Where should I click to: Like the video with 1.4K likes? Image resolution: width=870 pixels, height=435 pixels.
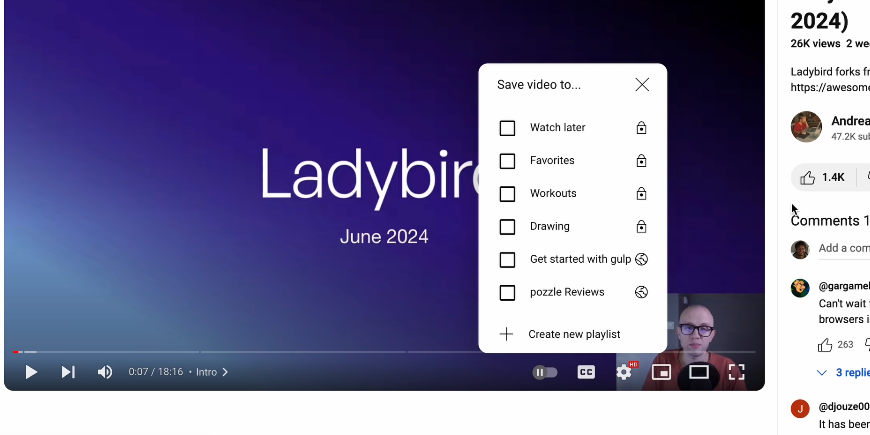coord(822,178)
